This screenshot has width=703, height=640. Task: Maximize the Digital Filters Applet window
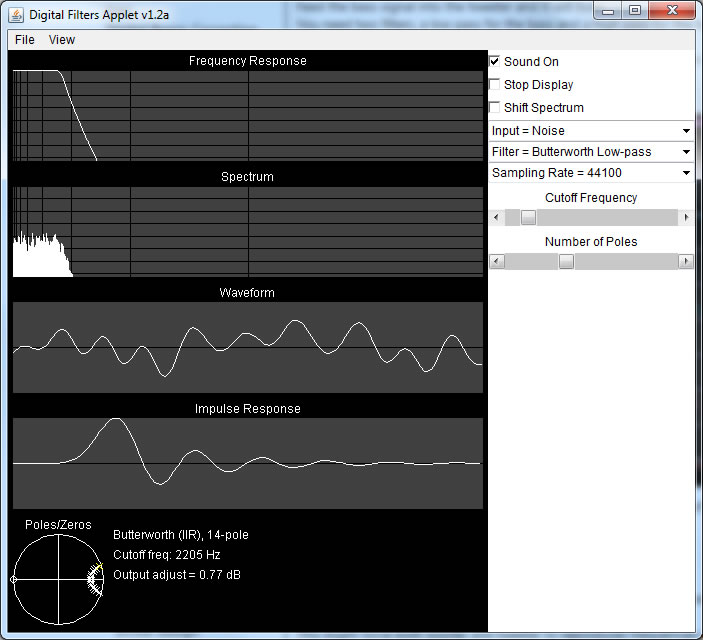(x=634, y=10)
